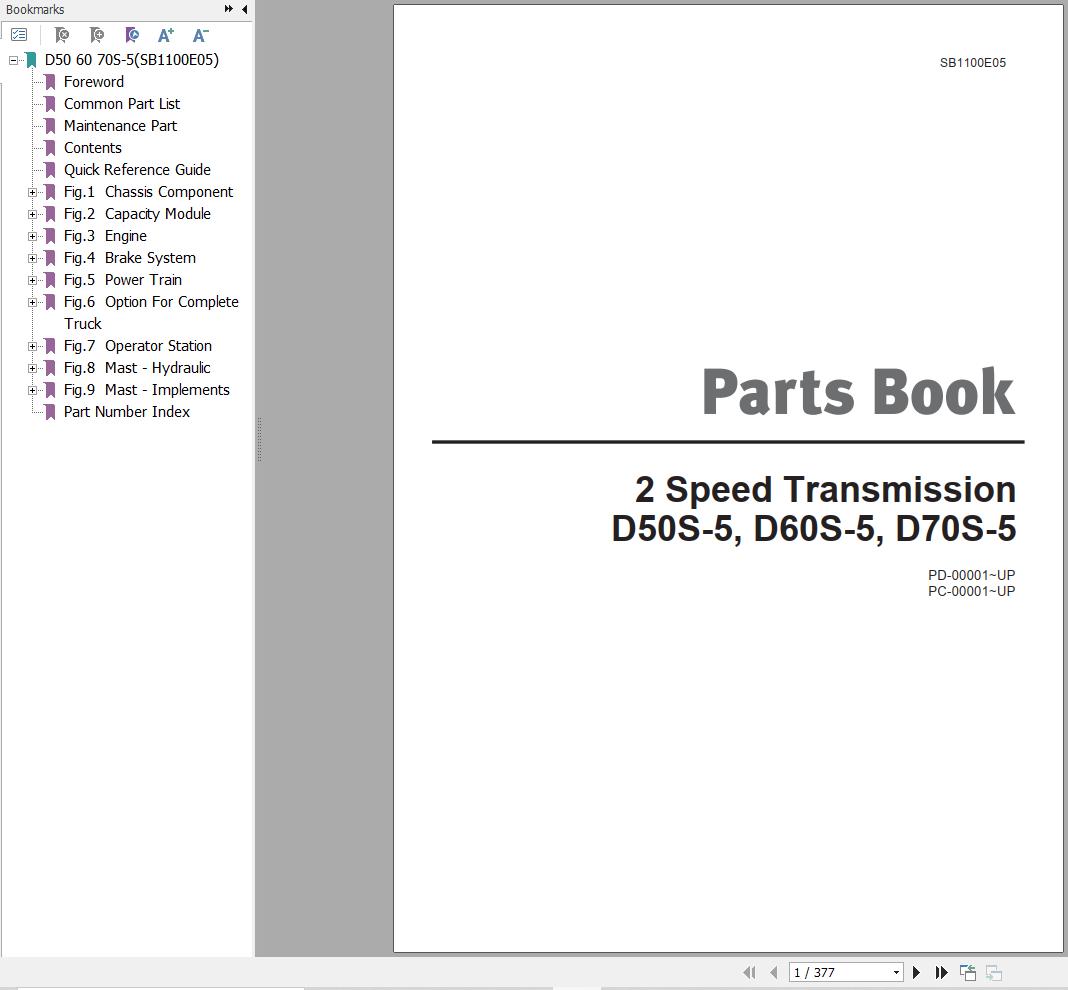Select Fig.4 Brake System bookmark text
The image size is (1068, 990).
click(129, 258)
